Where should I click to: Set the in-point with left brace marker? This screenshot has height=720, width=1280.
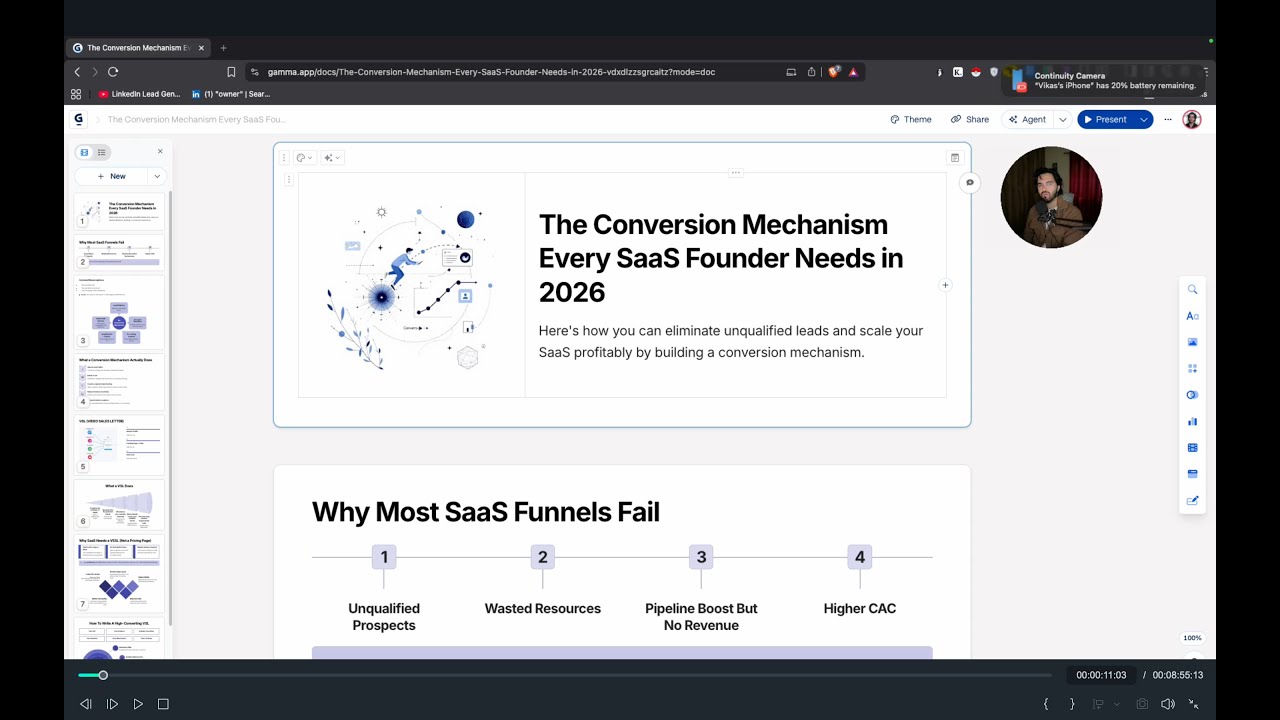click(1046, 704)
